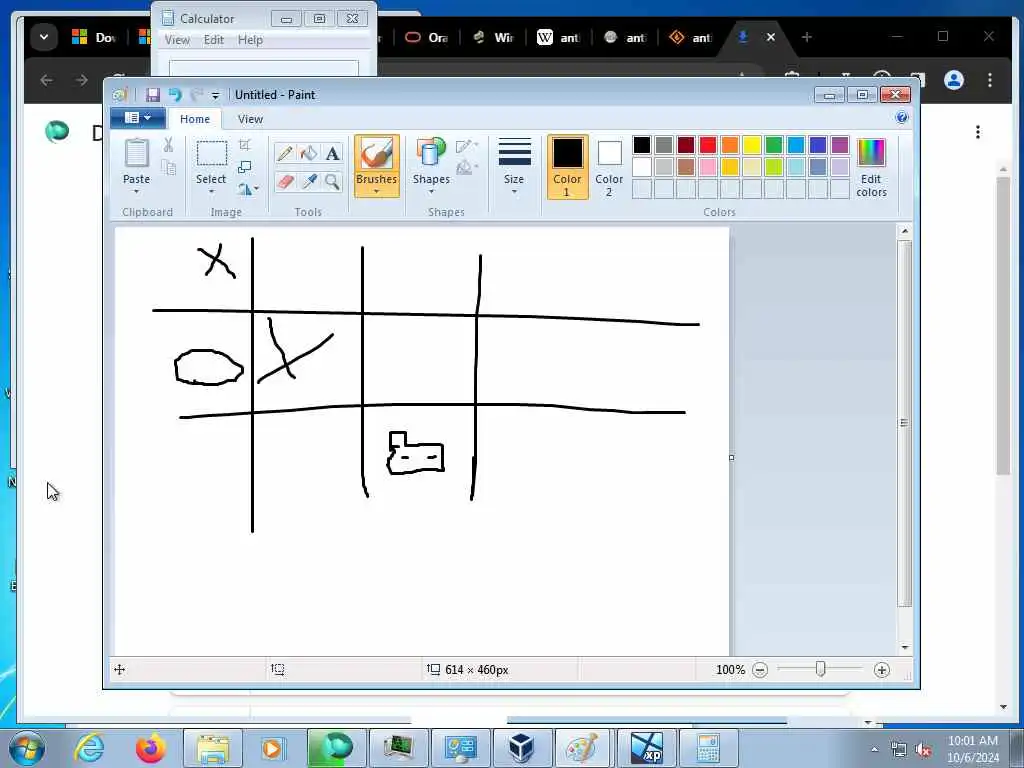Click the Calculator display field
The height and width of the screenshot is (768, 1024).
point(264,68)
